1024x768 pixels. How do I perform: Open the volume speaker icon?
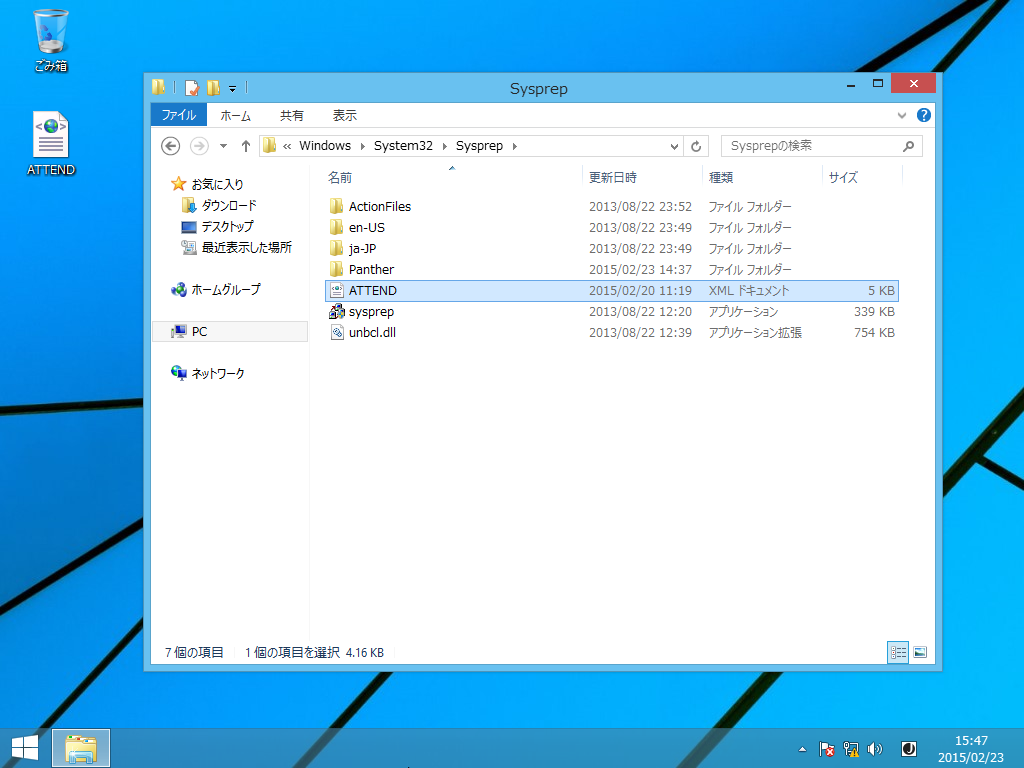[x=875, y=749]
